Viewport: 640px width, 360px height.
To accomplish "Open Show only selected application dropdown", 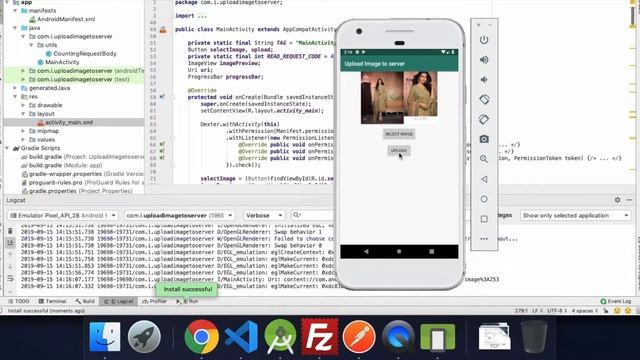I will pos(576,216).
